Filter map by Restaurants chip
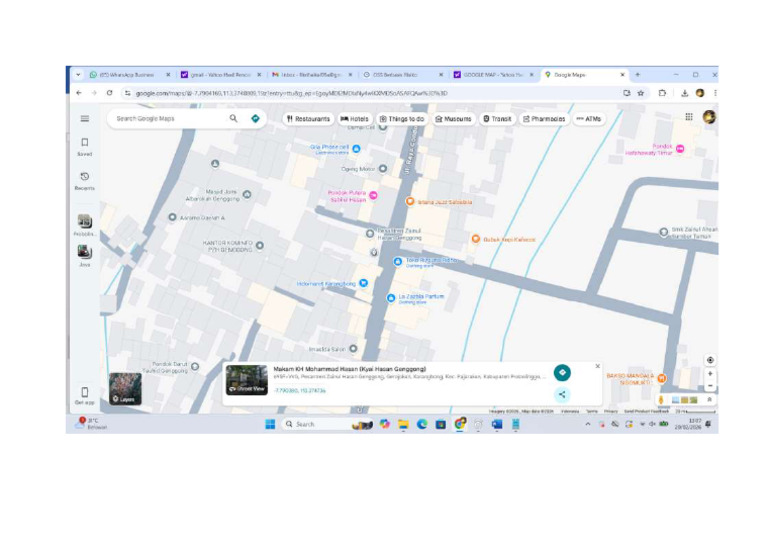Viewport: 768px width, 543px height. (309, 118)
